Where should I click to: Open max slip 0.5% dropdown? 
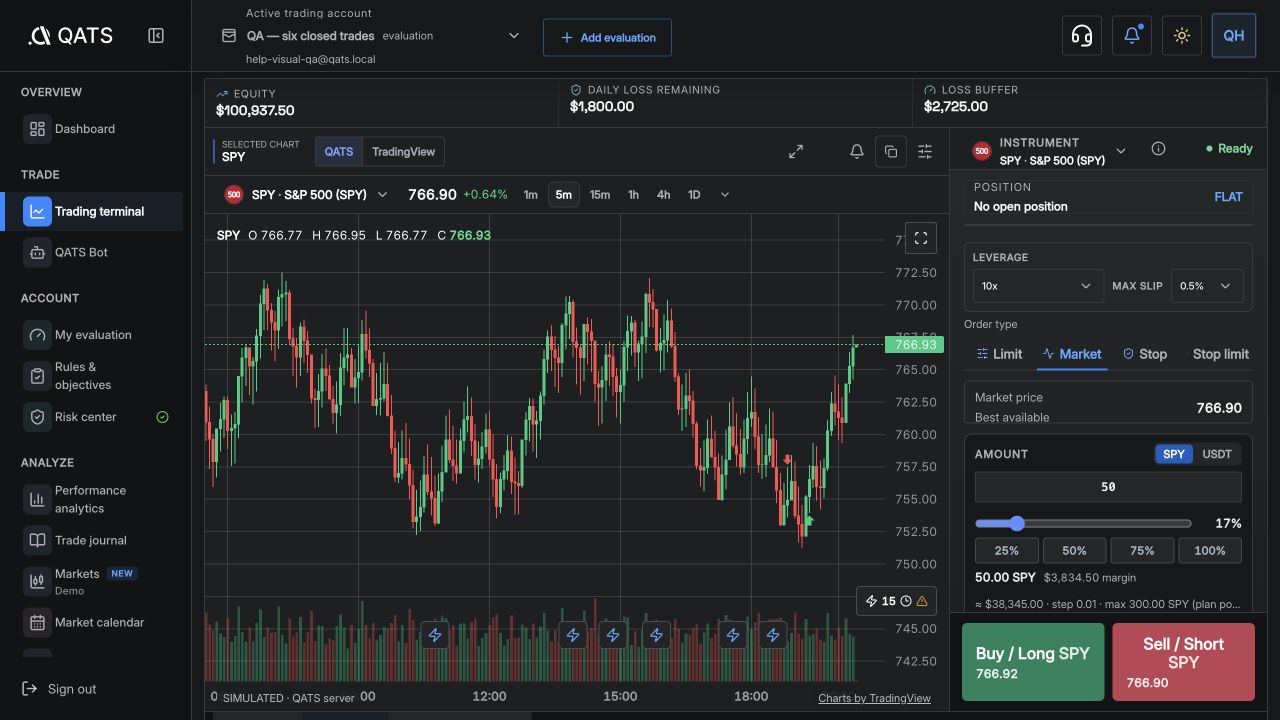1207,286
